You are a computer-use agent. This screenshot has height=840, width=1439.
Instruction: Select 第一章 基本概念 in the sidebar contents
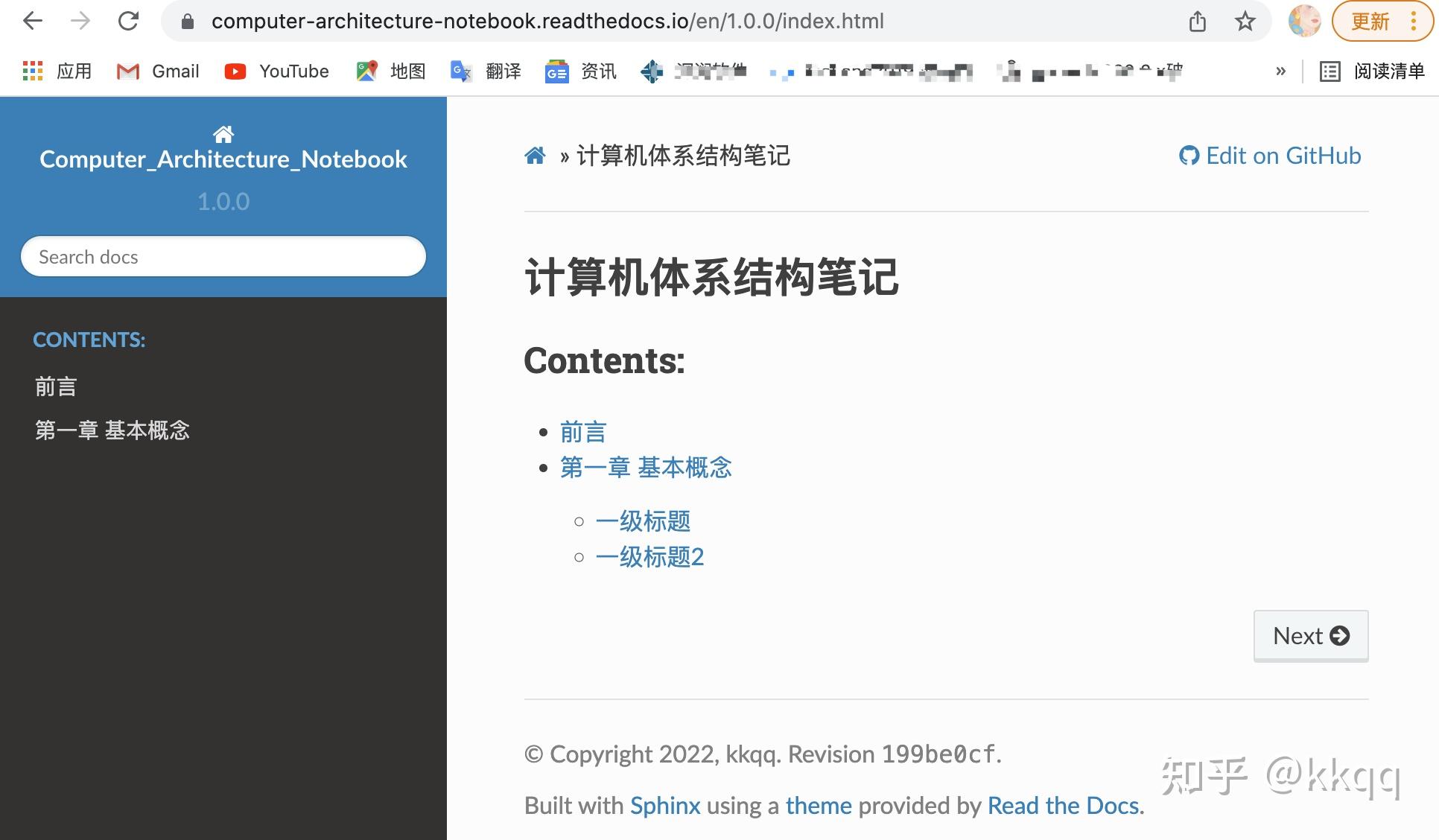pos(112,430)
